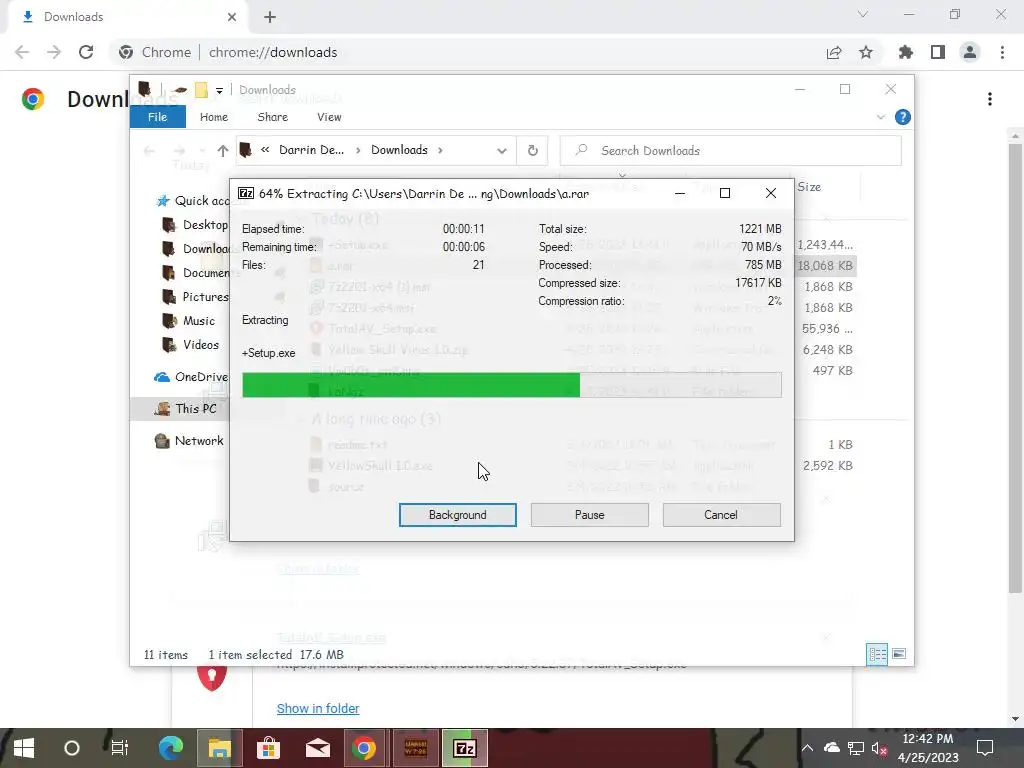Select Darrin De... breadcrumb segment
This screenshot has height=768, width=1024.
point(311,150)
